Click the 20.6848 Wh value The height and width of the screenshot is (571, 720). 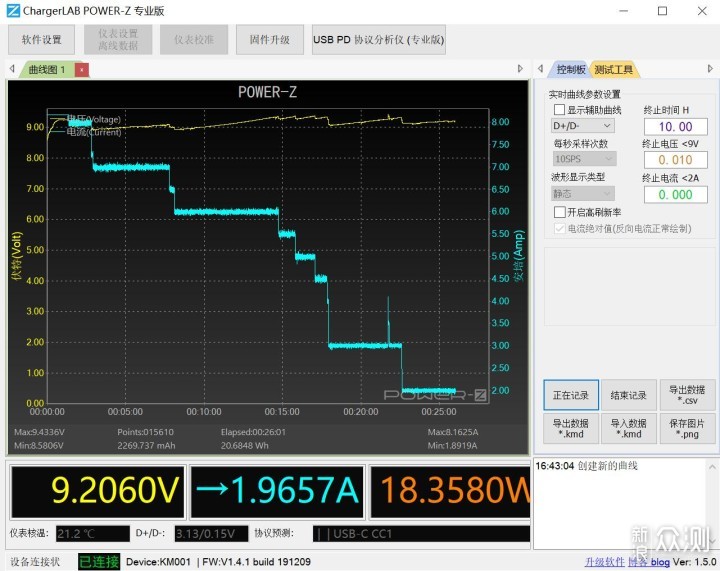(244, 445)
